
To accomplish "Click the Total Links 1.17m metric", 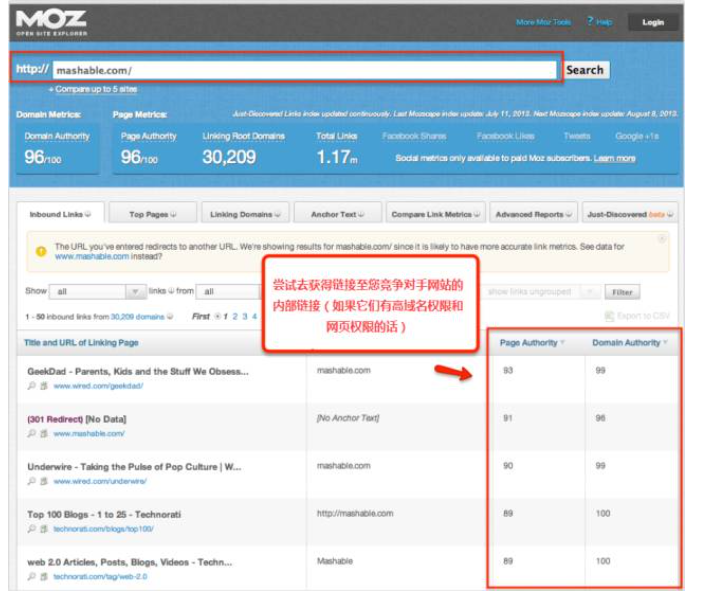I will (x=337, y=149).
